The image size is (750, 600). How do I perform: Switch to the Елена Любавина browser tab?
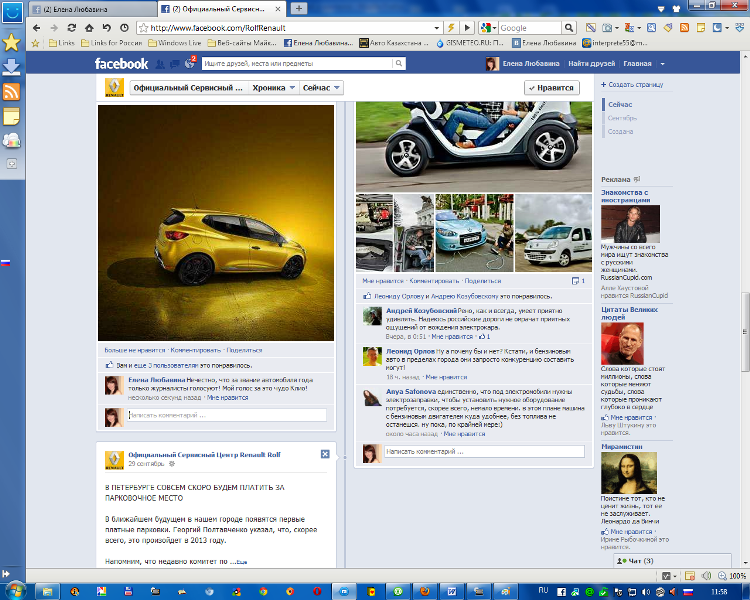click(92, 9)
